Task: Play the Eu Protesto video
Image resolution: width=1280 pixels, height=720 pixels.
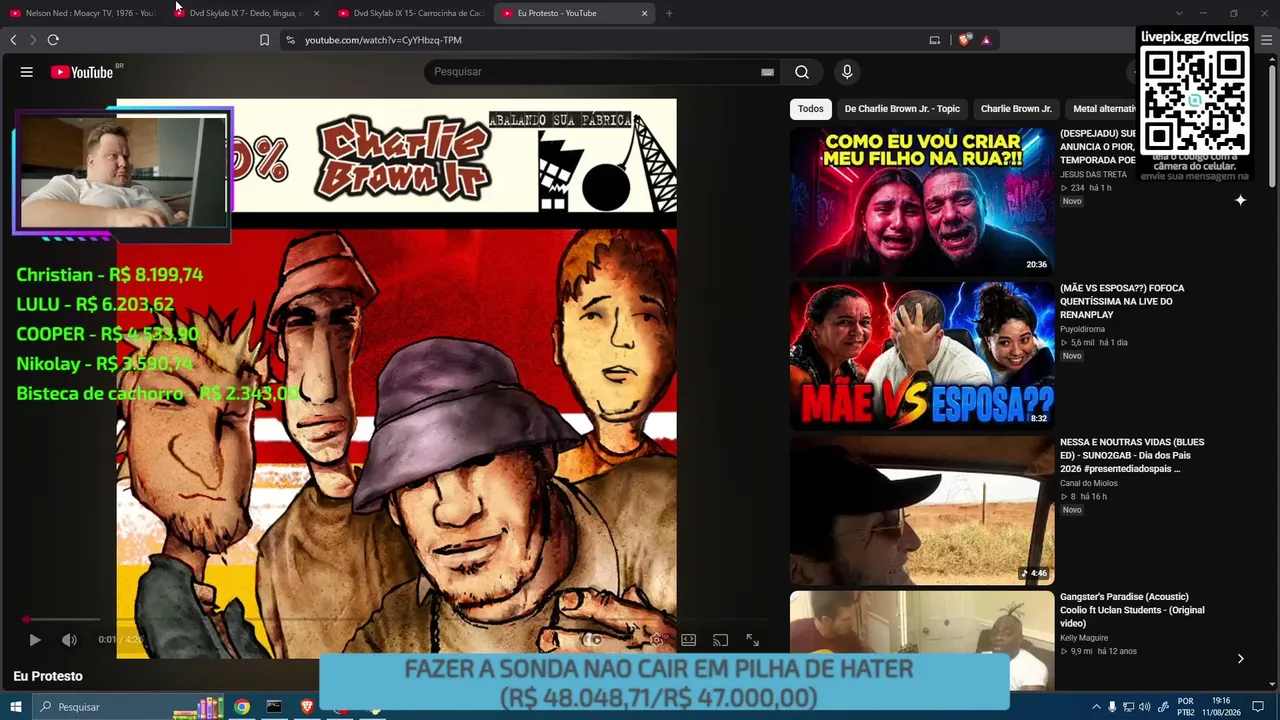Action: point(35,640)
